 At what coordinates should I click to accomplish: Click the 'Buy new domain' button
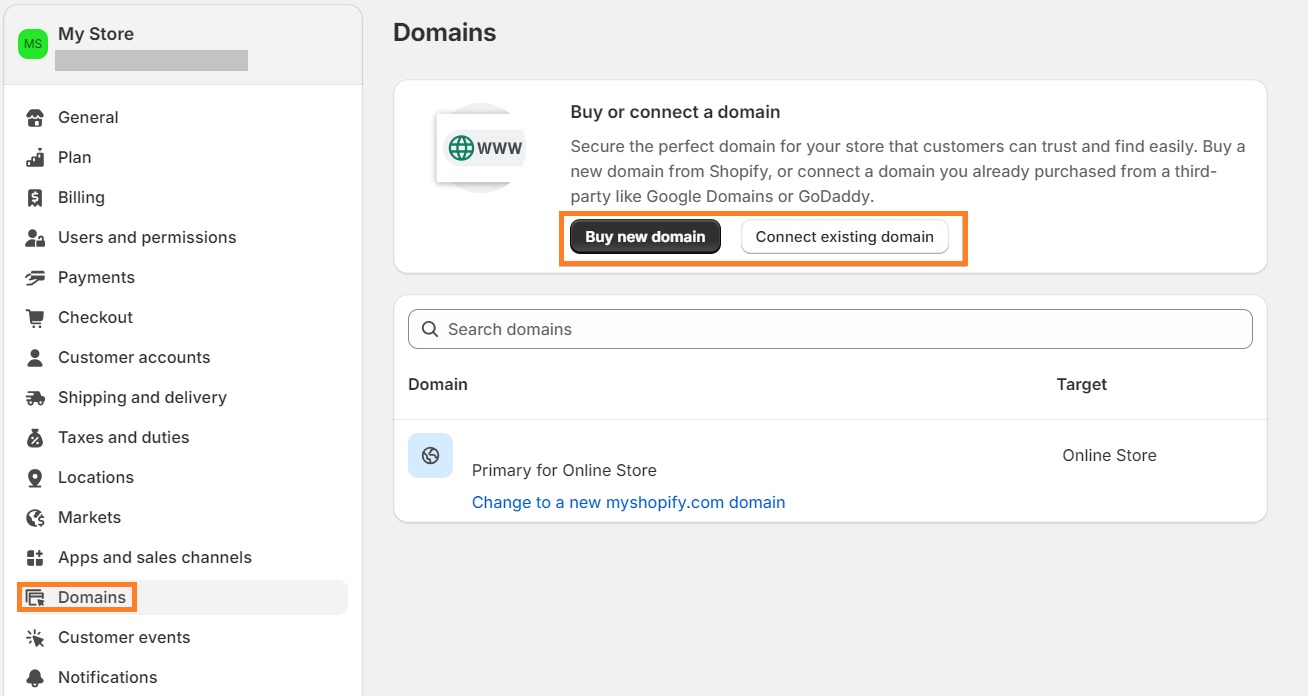644,236
